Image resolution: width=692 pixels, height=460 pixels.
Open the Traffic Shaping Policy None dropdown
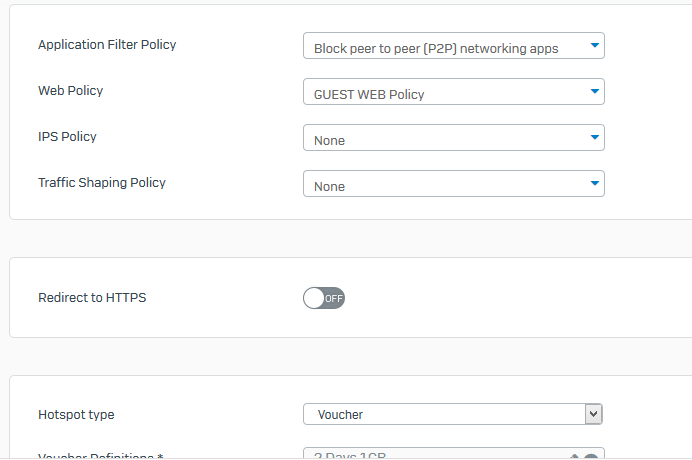tap(454, 184)
